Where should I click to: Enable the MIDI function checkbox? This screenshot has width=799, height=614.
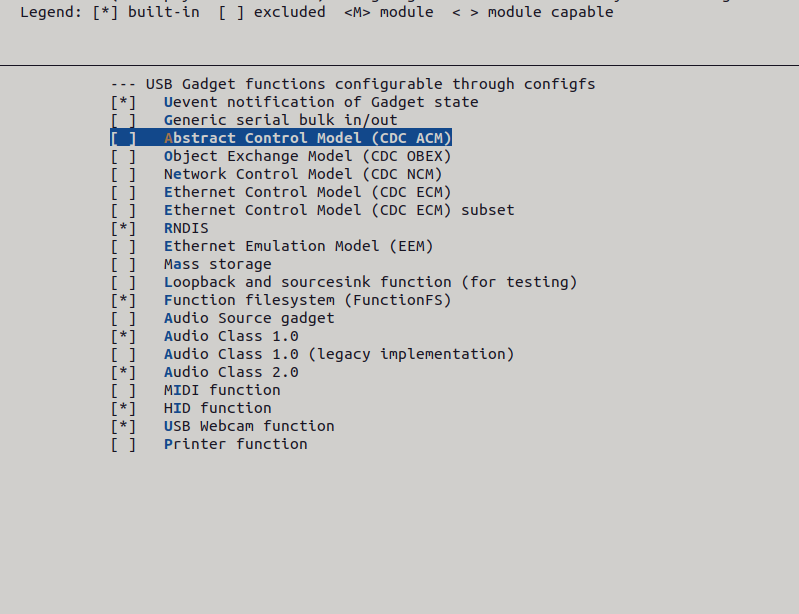[123, 390]
